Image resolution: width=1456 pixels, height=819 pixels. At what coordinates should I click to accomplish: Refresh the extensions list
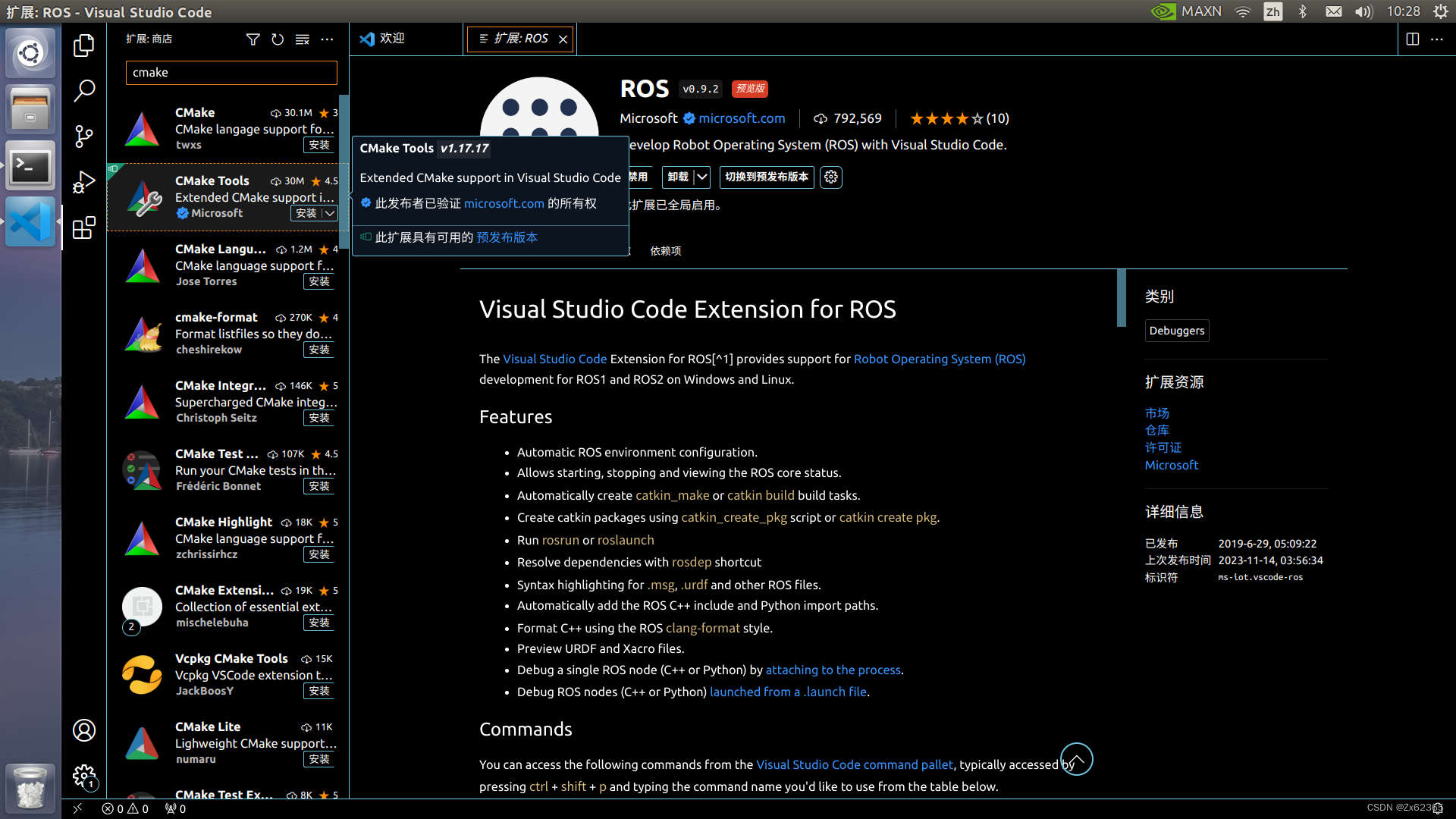click(x=278, y=39)
